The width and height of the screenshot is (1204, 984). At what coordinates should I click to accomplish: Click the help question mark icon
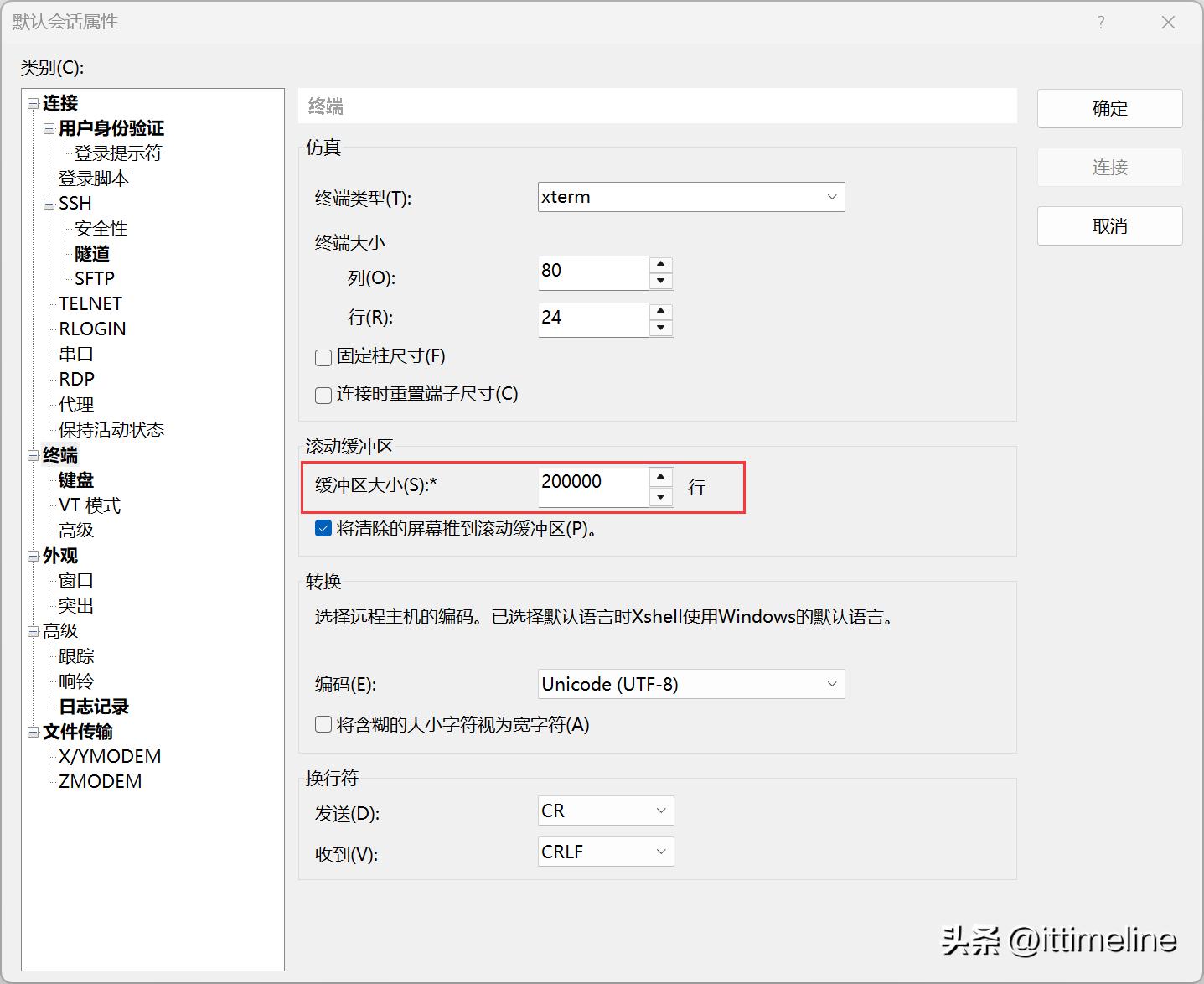click(x=1101, y=23)
